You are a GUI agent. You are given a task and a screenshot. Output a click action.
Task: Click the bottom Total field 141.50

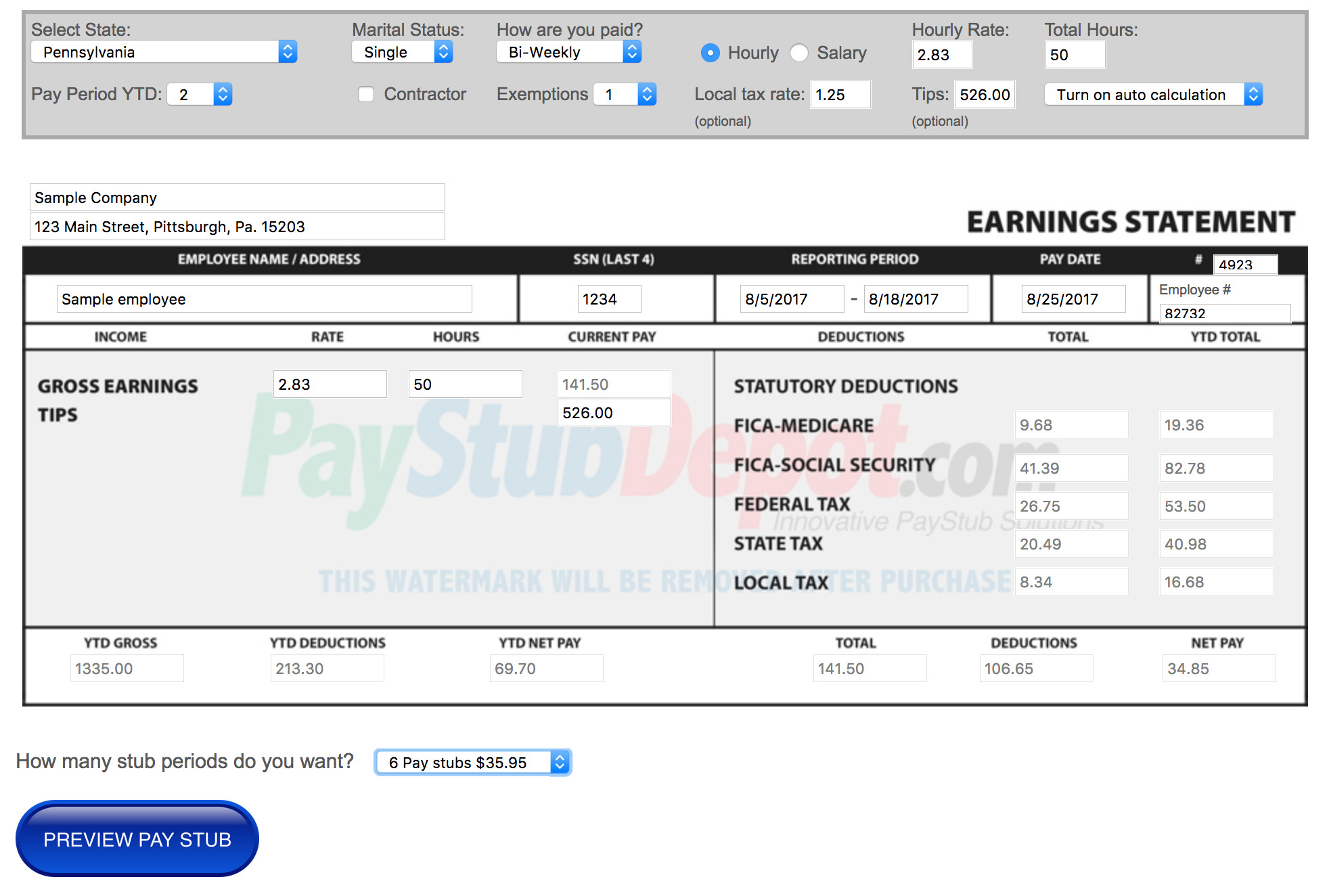click(x=870, y=669)
